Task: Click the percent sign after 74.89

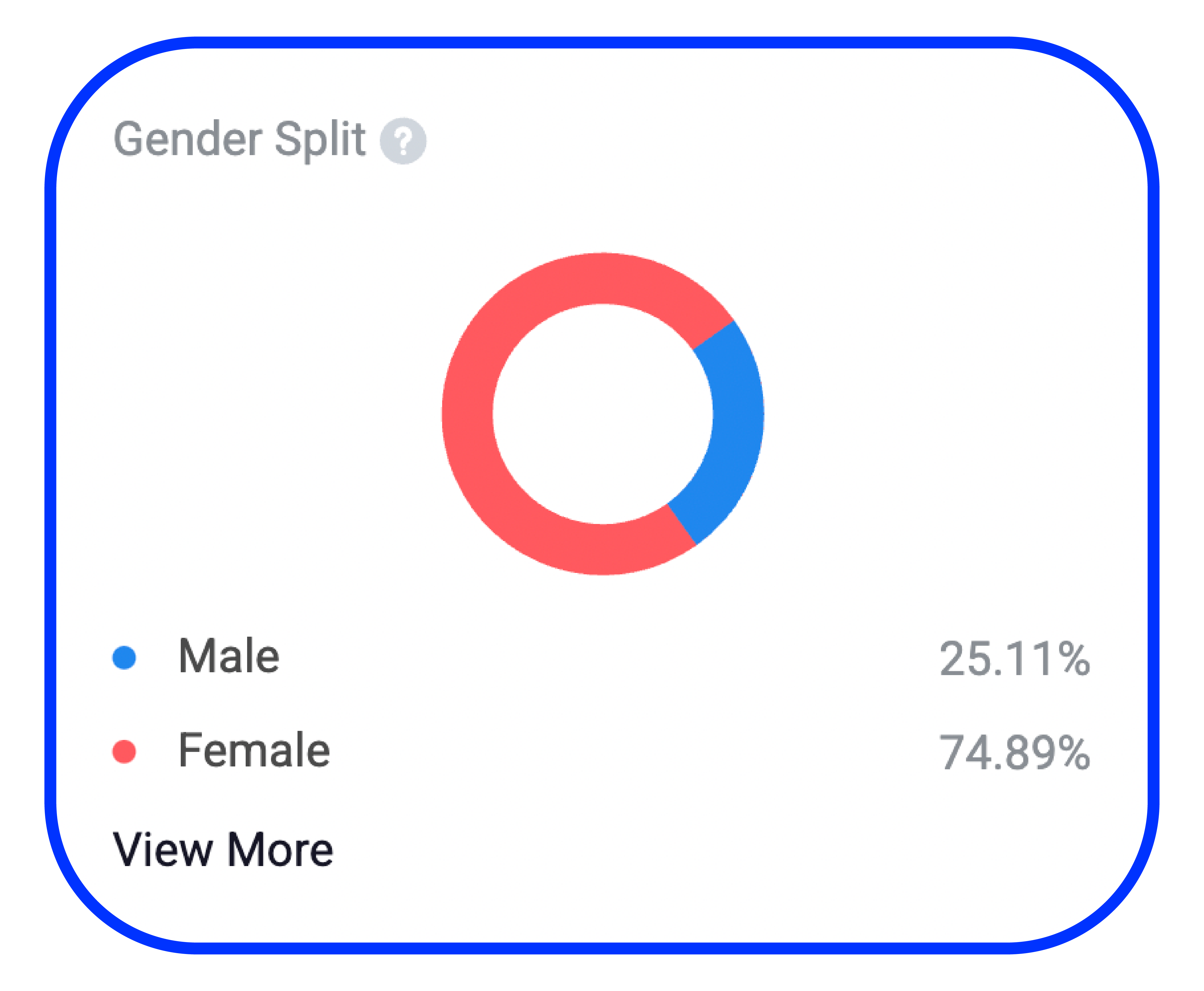Action: click(1073, 752)
